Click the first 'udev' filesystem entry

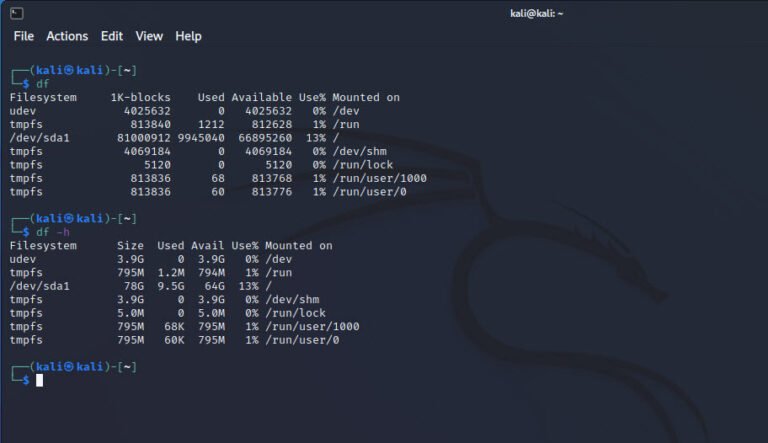pyautogui.click(x=23, y=111)
